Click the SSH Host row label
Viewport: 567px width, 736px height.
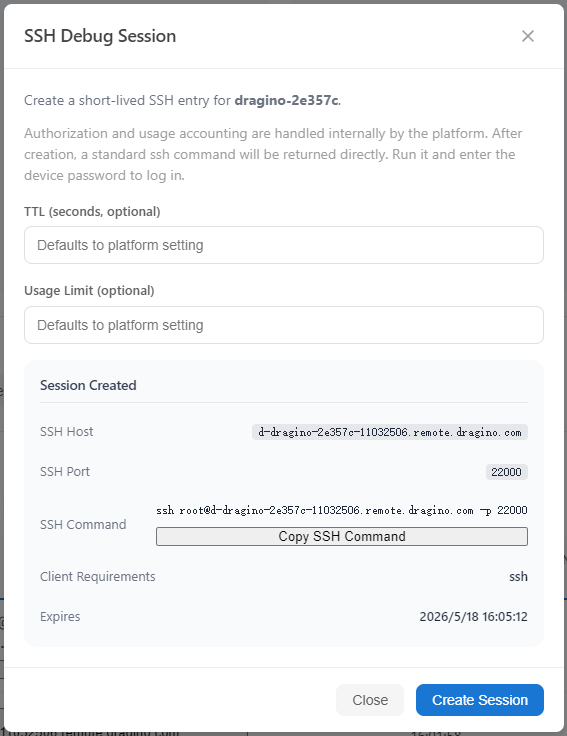tap(67, 431)
